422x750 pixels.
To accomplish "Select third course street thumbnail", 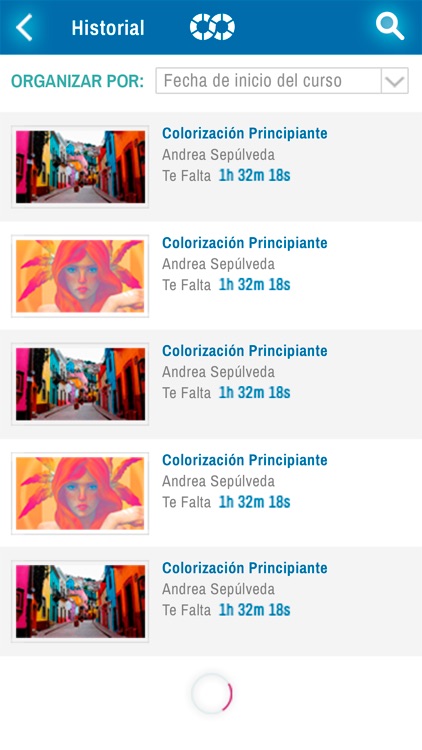I will click(80, 384).
